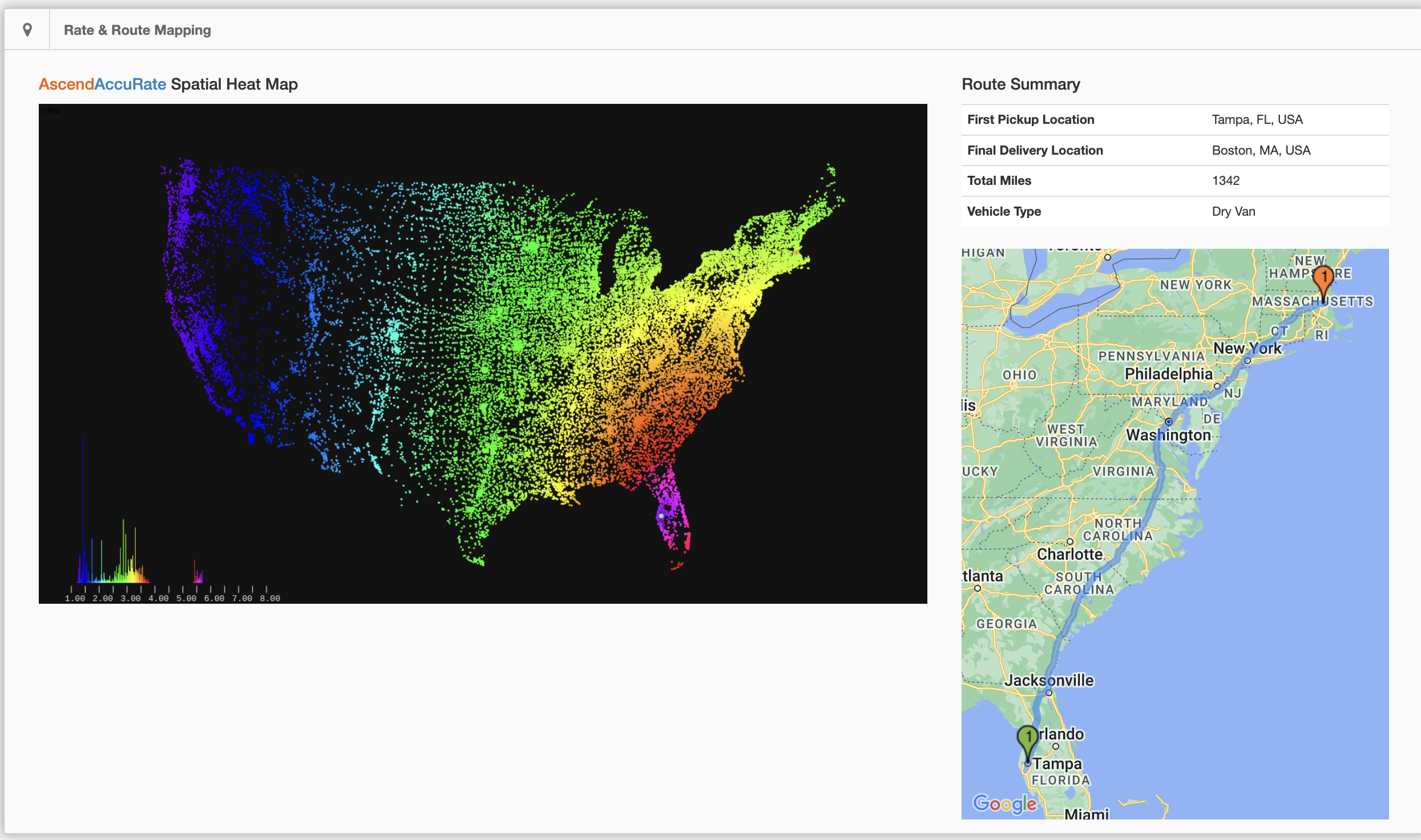Click the PENNSYLVANIA state label on map
The image size is (1421, 840).
click(1151, 356)
